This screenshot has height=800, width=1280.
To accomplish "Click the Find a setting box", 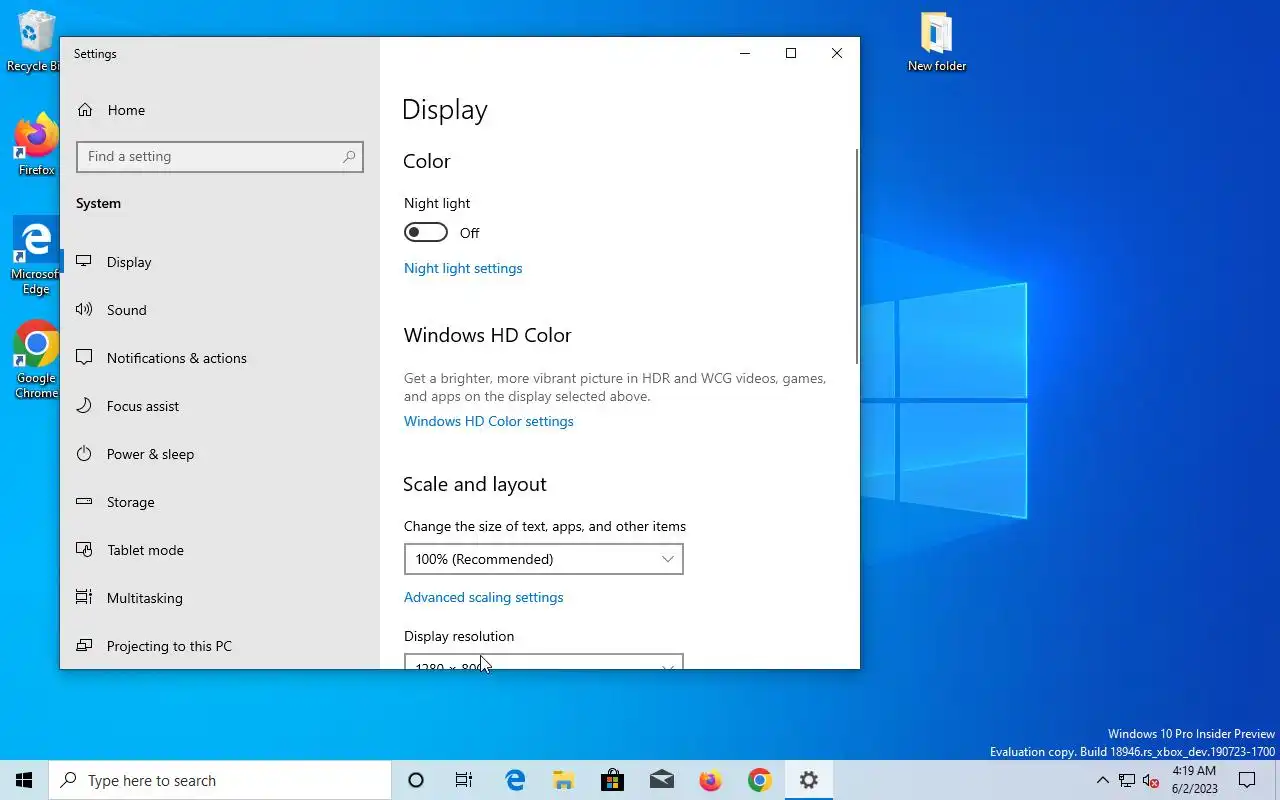I will pyautogui.click(x=220, y=157).
